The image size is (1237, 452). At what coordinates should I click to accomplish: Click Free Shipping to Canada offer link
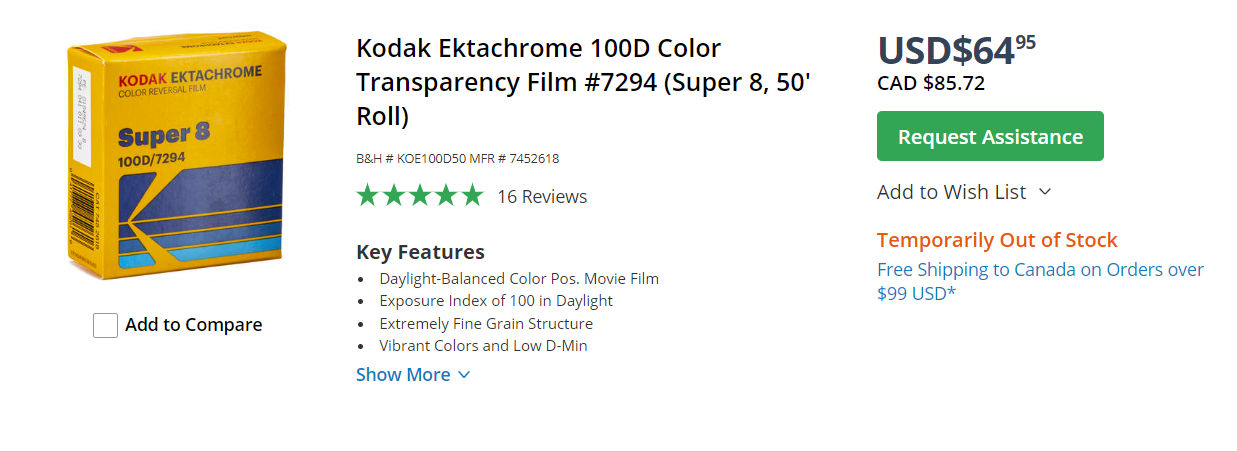pos(1040,281)
